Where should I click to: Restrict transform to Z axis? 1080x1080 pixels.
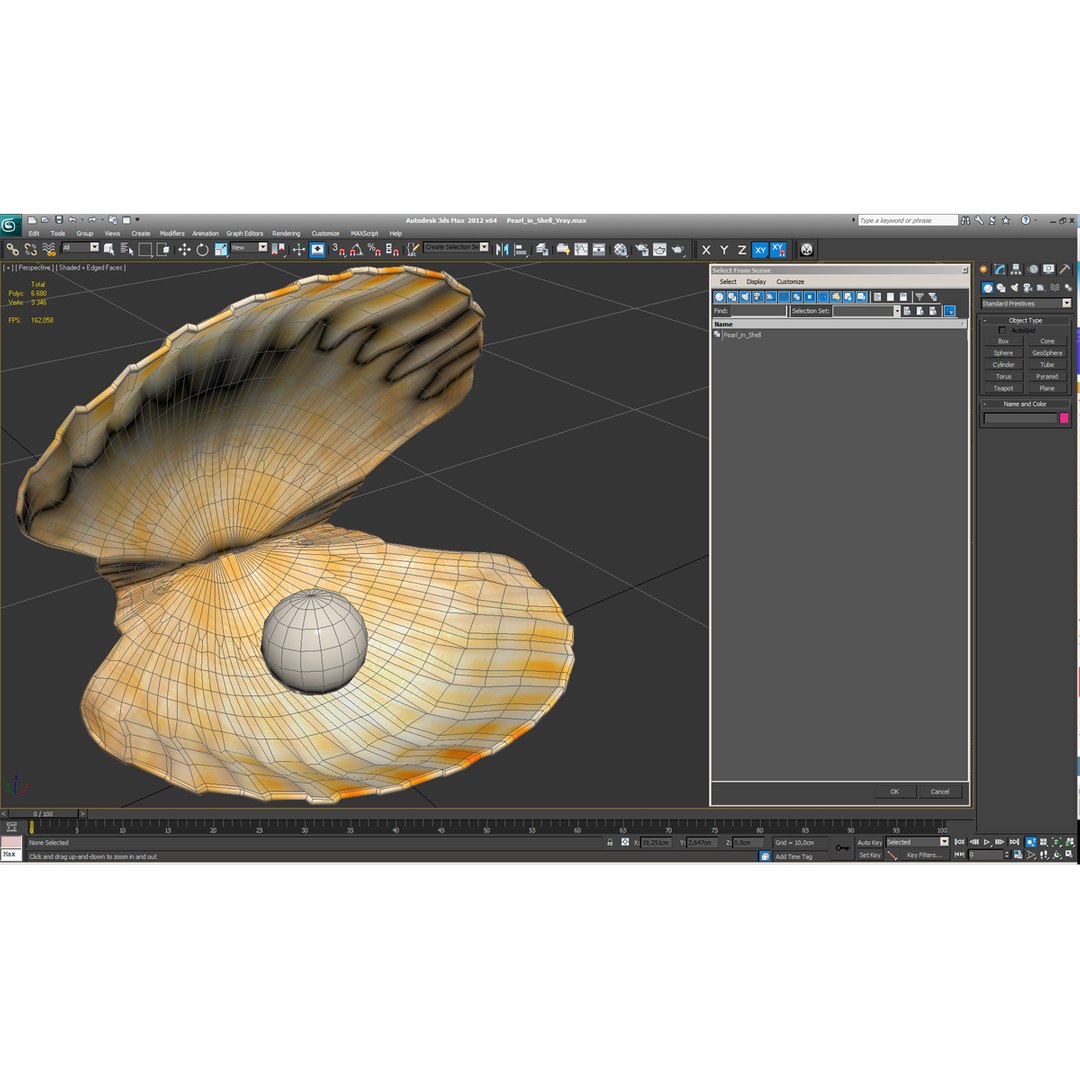742,250
